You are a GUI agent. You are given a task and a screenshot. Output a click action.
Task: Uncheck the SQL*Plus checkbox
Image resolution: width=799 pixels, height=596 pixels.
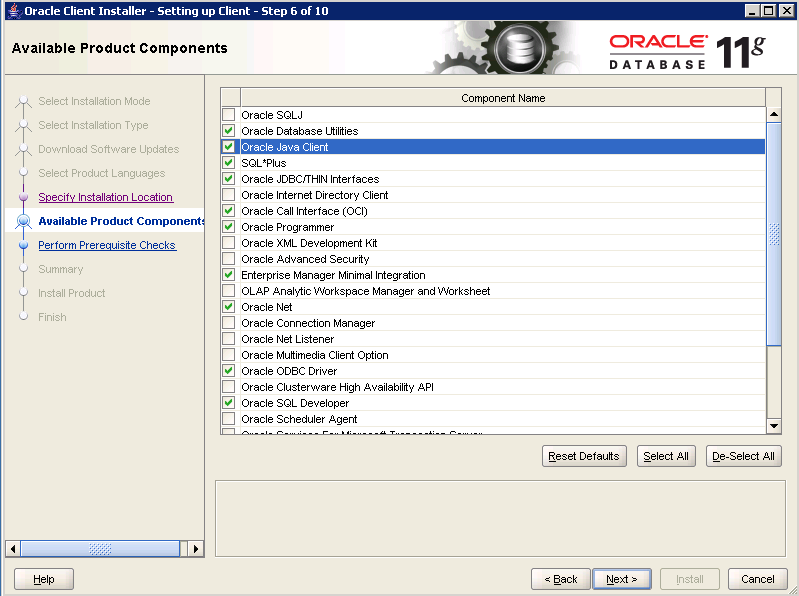pyautogui.click(x=229, y=163)
